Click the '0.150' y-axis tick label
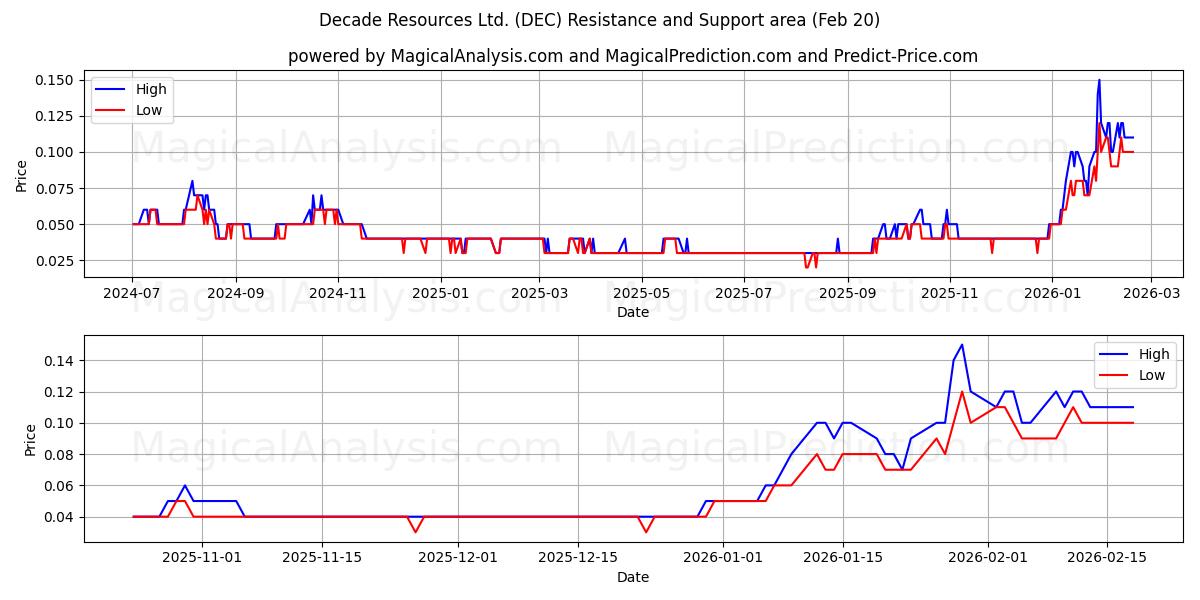The image size is (1200, 600). [57, 80]
